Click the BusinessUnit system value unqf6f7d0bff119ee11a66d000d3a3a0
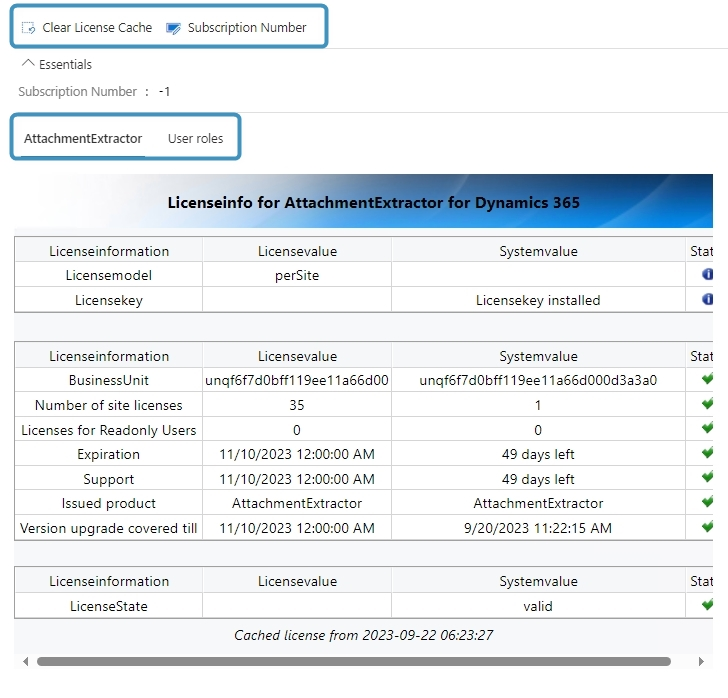This screenshot has width=728, height=698. (538, 380)
